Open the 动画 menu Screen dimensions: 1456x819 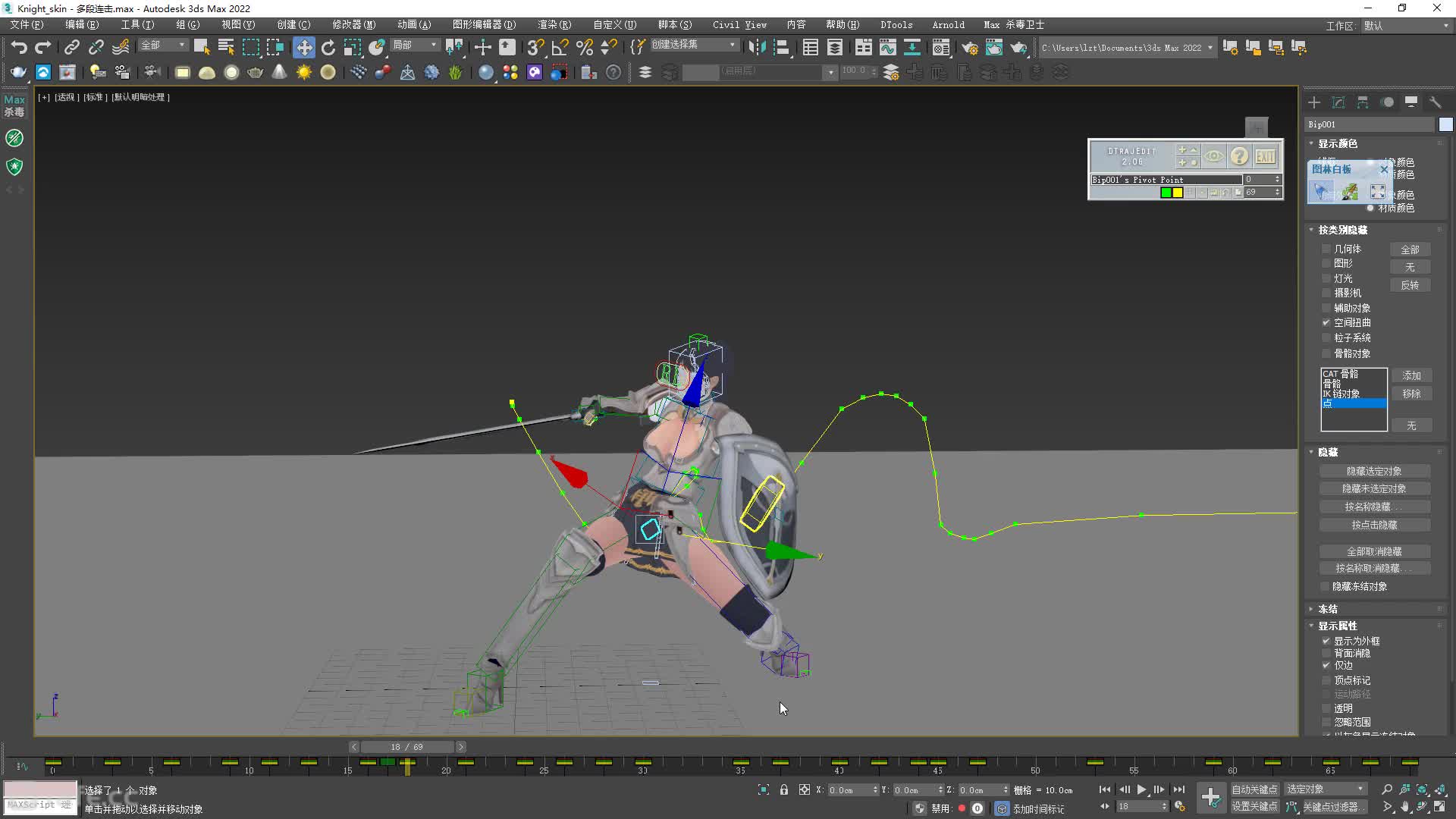414,25
